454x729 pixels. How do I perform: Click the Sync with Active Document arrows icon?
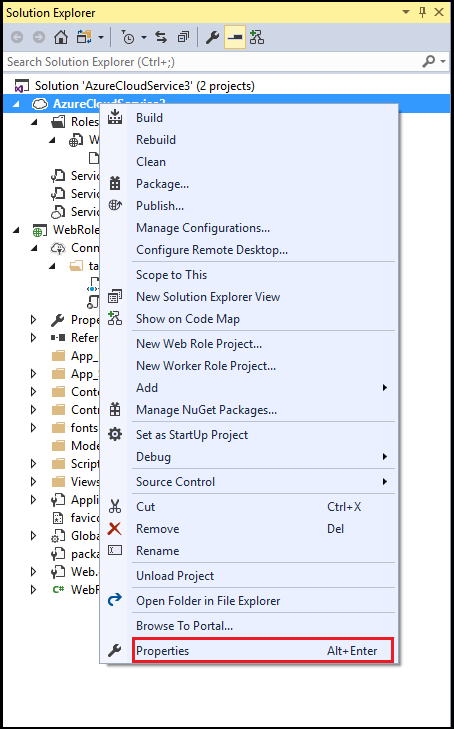161,37
